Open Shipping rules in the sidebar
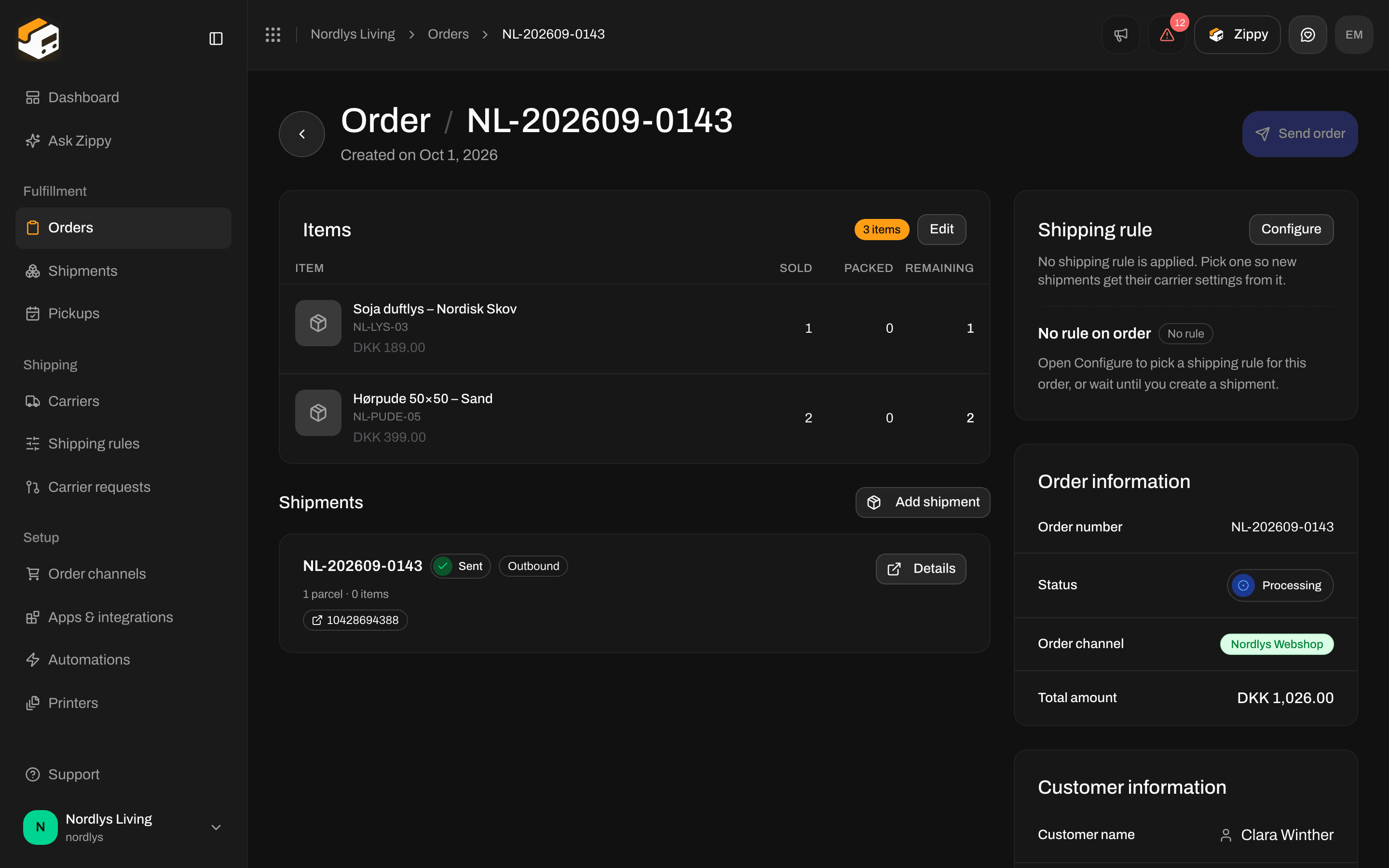 click(123, 444)
